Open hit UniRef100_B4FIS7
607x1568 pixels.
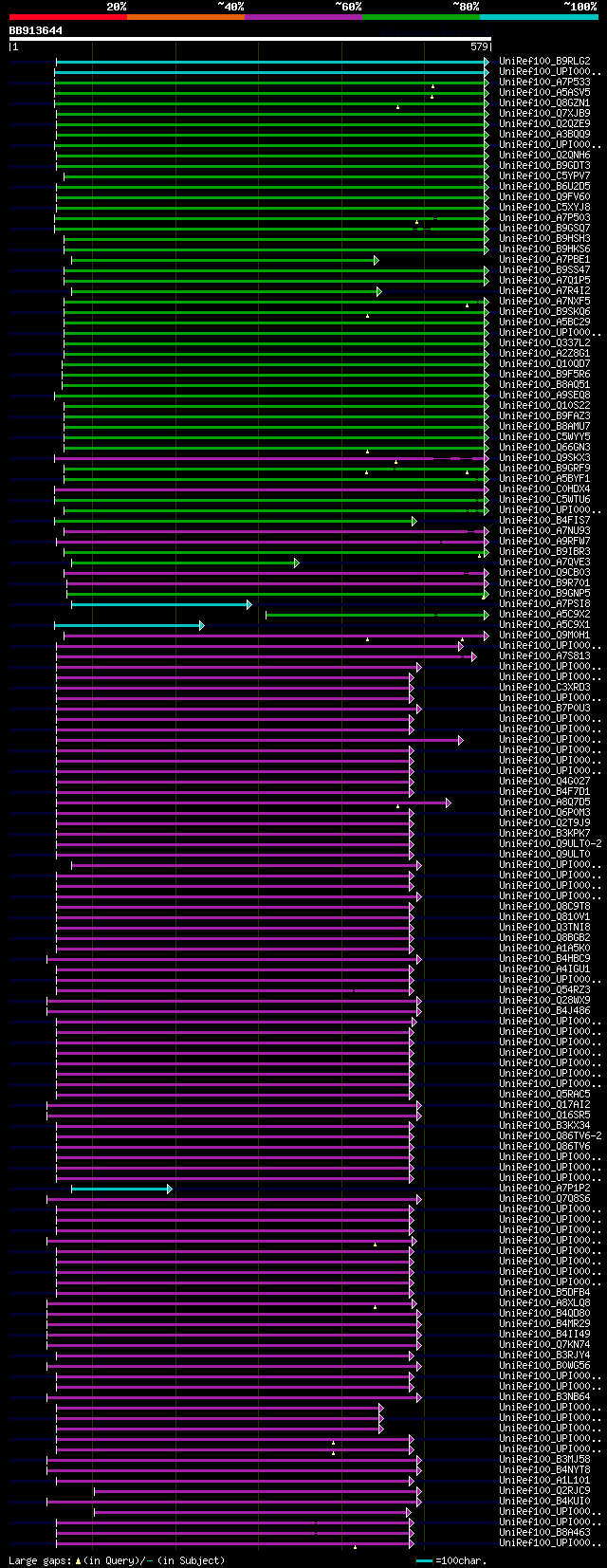point(544,521)
